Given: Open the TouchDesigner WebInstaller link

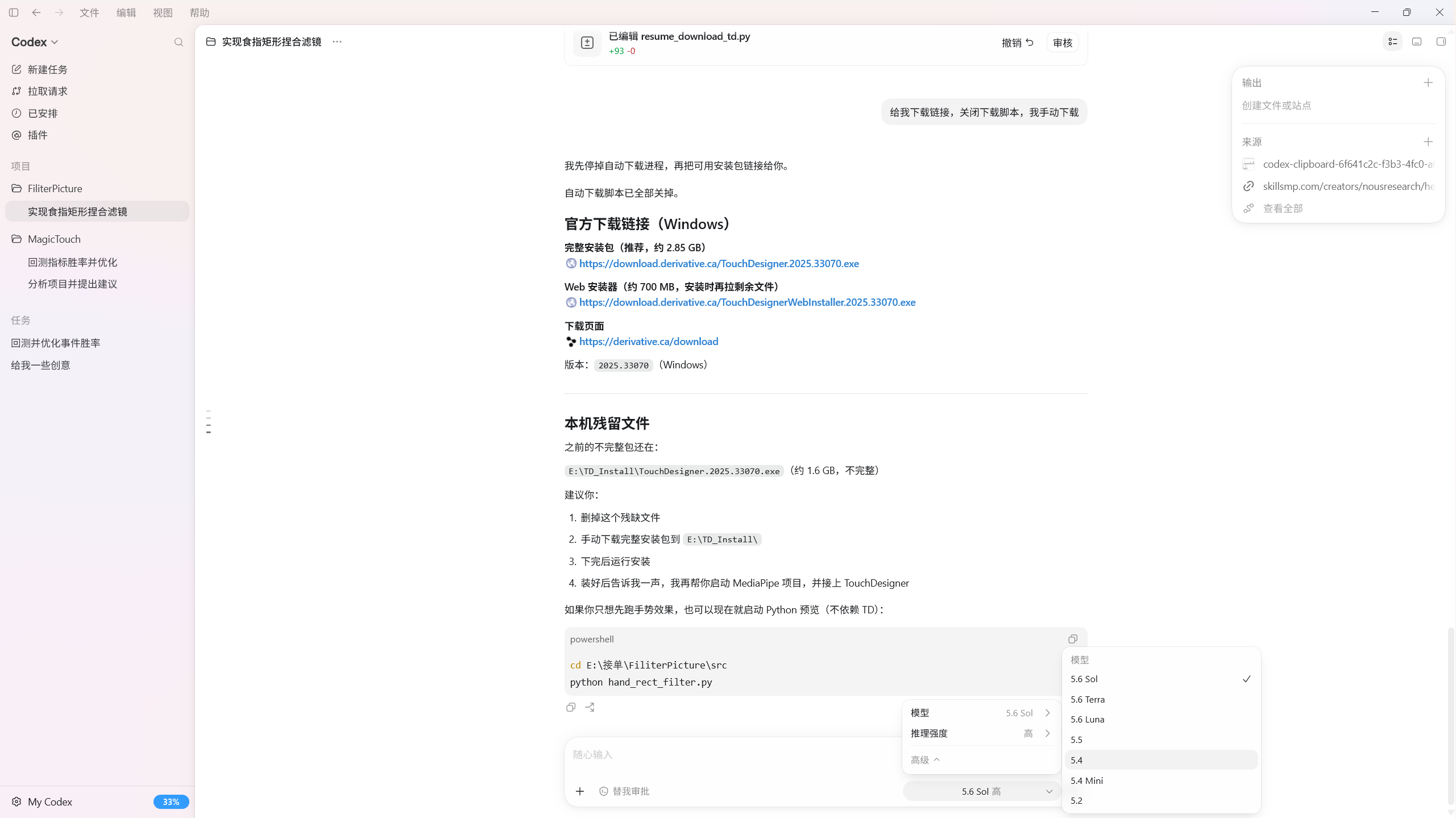Looking at the screenshot, I should [x=747, y=302].
